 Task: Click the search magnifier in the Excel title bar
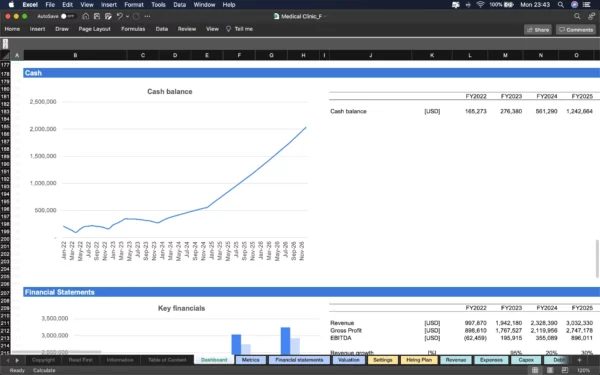point(577,16)
